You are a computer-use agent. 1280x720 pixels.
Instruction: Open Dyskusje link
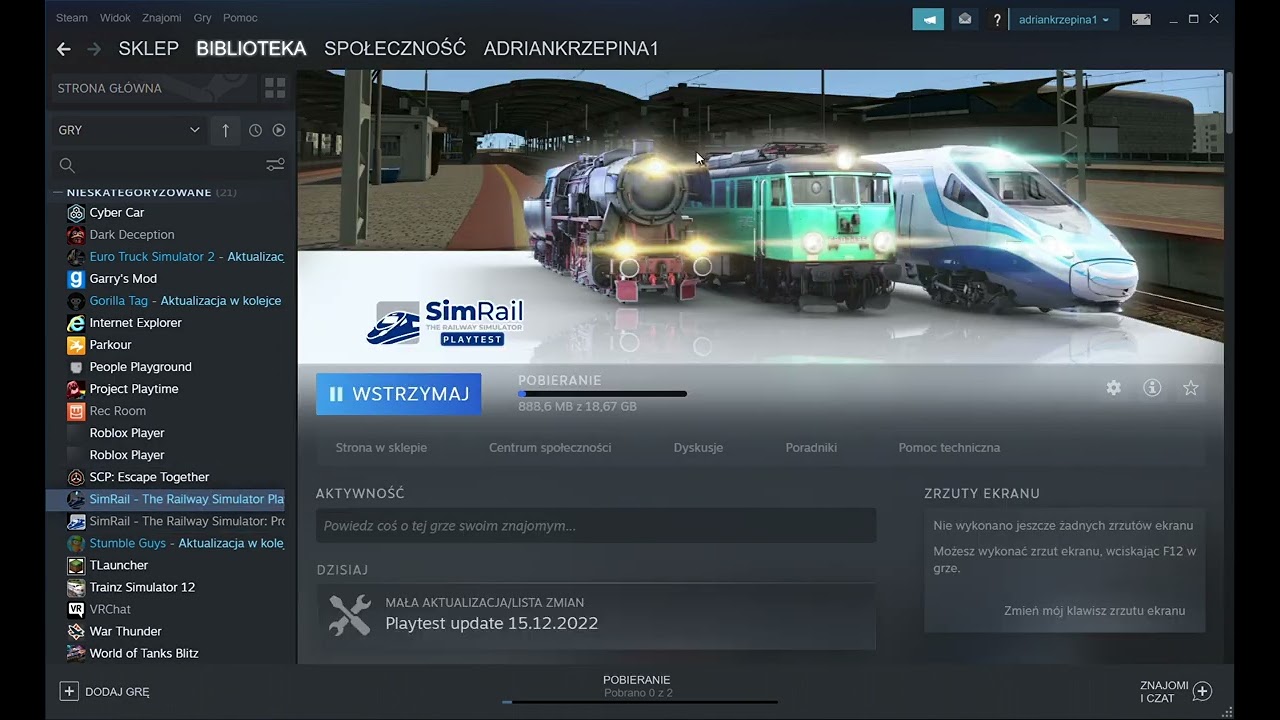(698, 448)
